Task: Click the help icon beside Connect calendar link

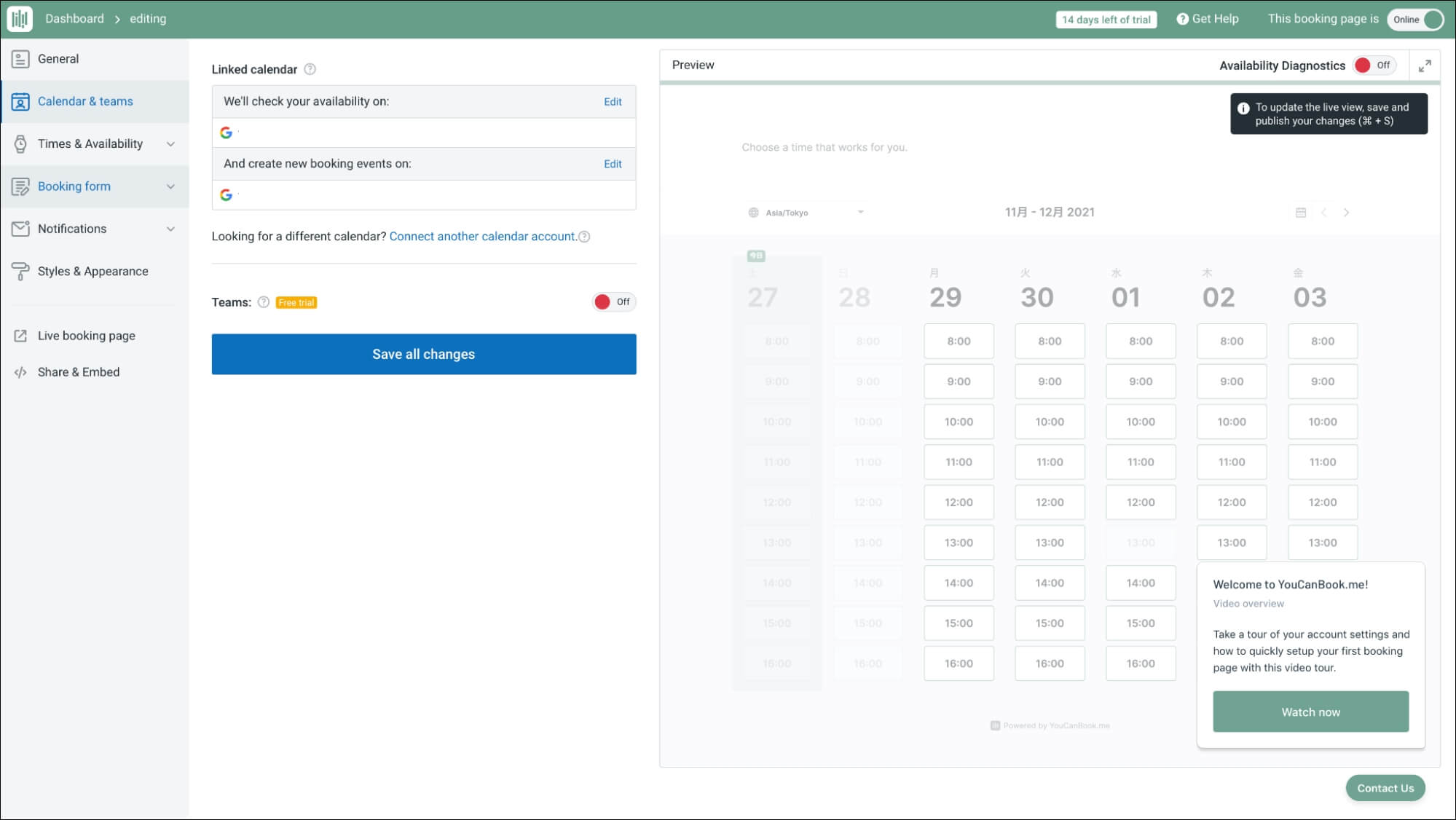Action: click(x=584, y=237)
